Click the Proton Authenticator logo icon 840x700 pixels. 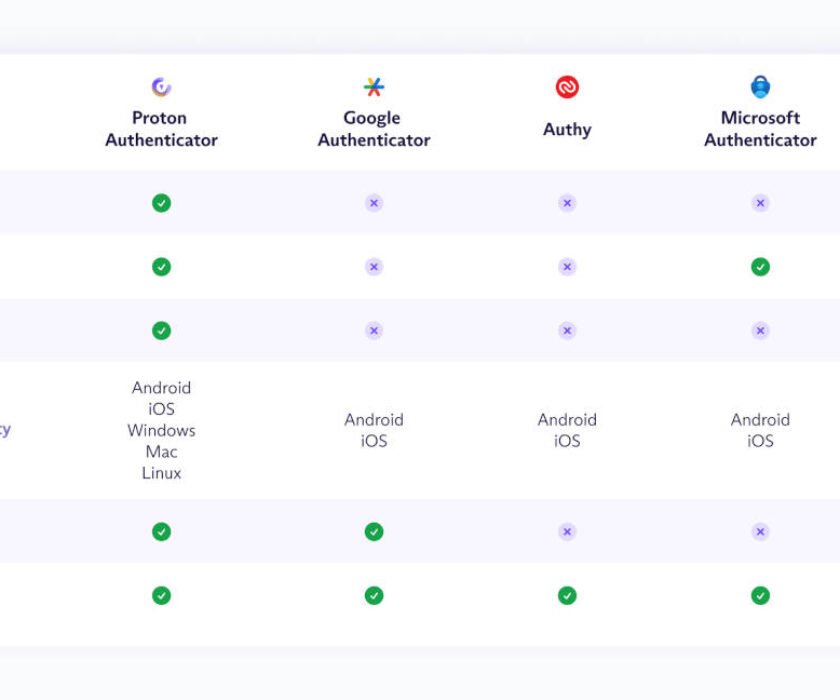(x=161, y=87)
